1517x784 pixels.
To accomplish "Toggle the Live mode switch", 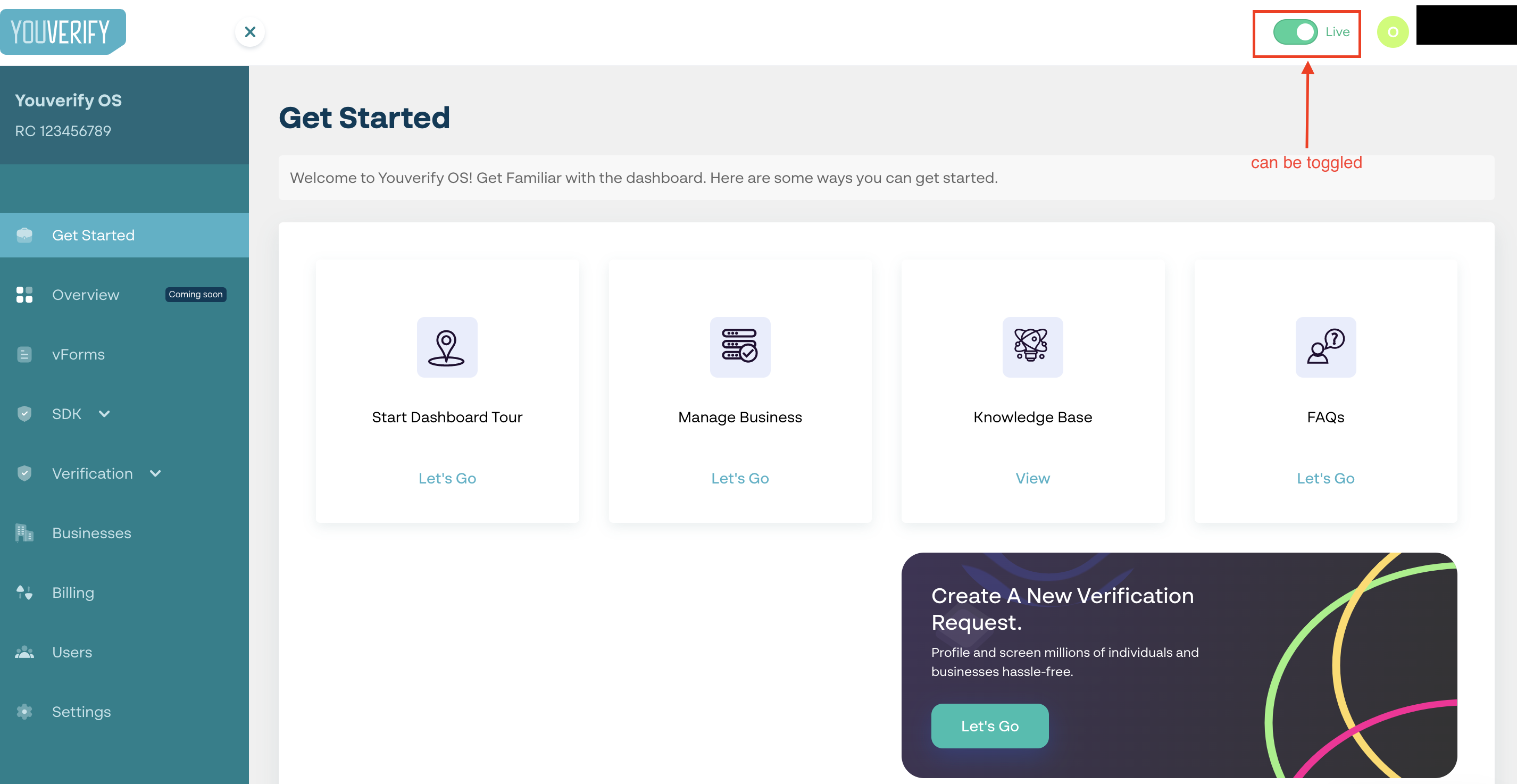I will coord(1295,32).
